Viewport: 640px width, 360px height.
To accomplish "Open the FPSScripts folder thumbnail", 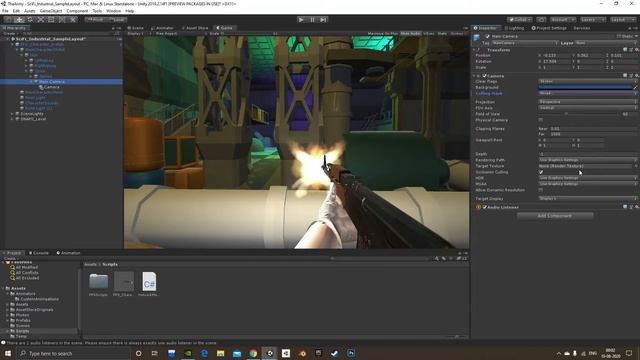I will pos(98,282).
